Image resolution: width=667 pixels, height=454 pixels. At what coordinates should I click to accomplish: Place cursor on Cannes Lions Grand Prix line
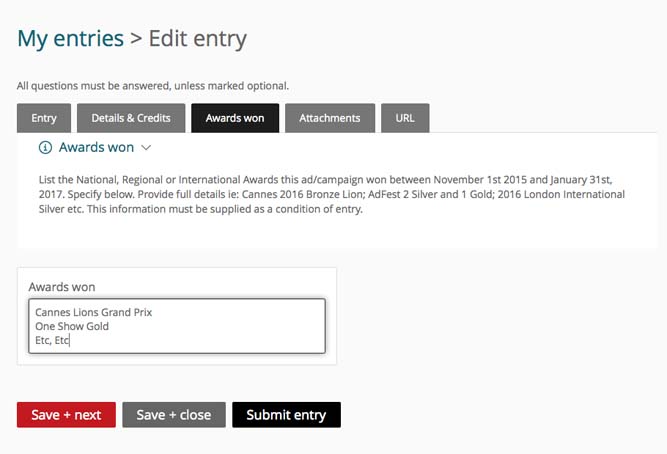(94, 312)
